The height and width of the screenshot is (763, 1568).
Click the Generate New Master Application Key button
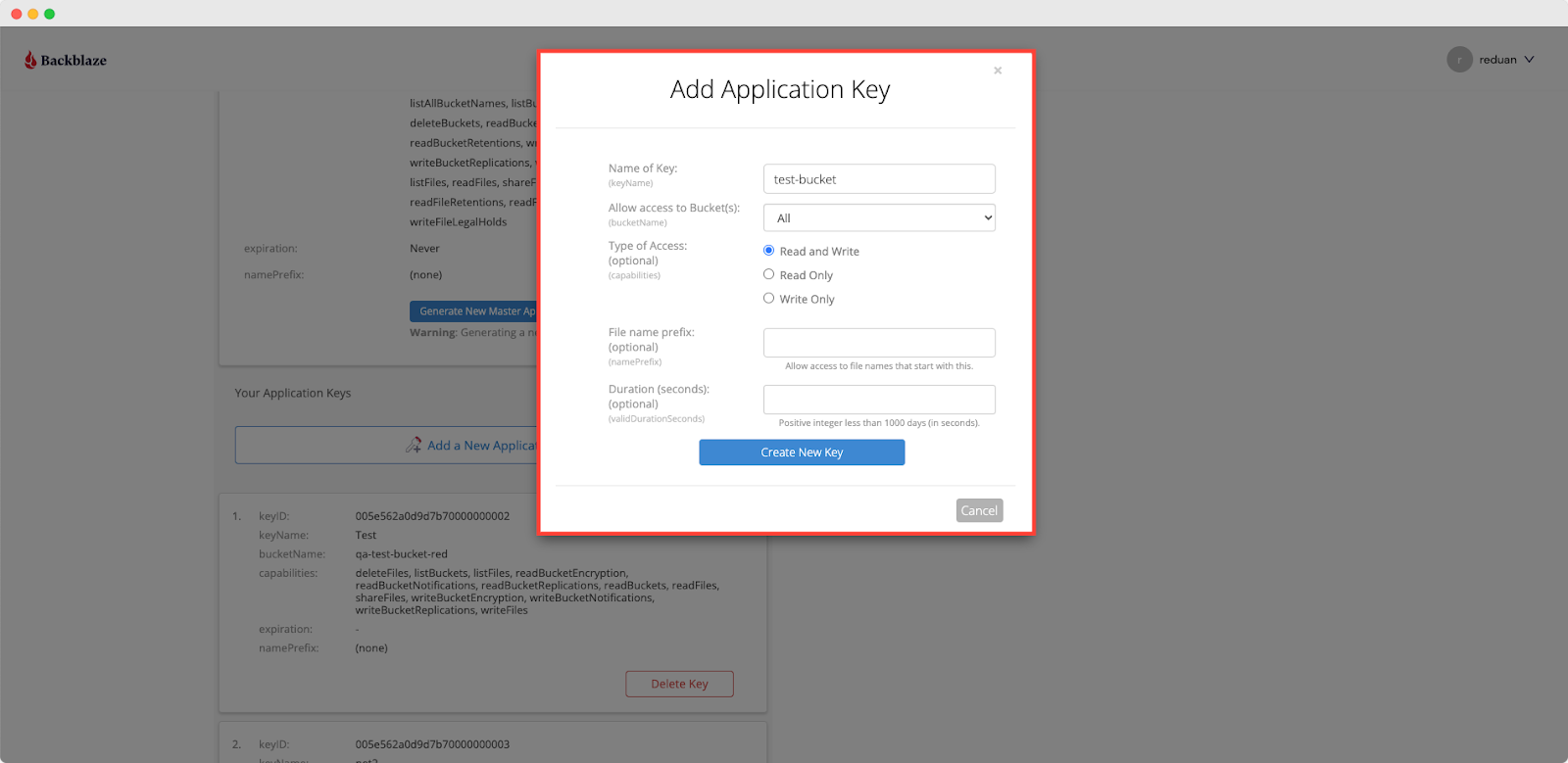473,311
